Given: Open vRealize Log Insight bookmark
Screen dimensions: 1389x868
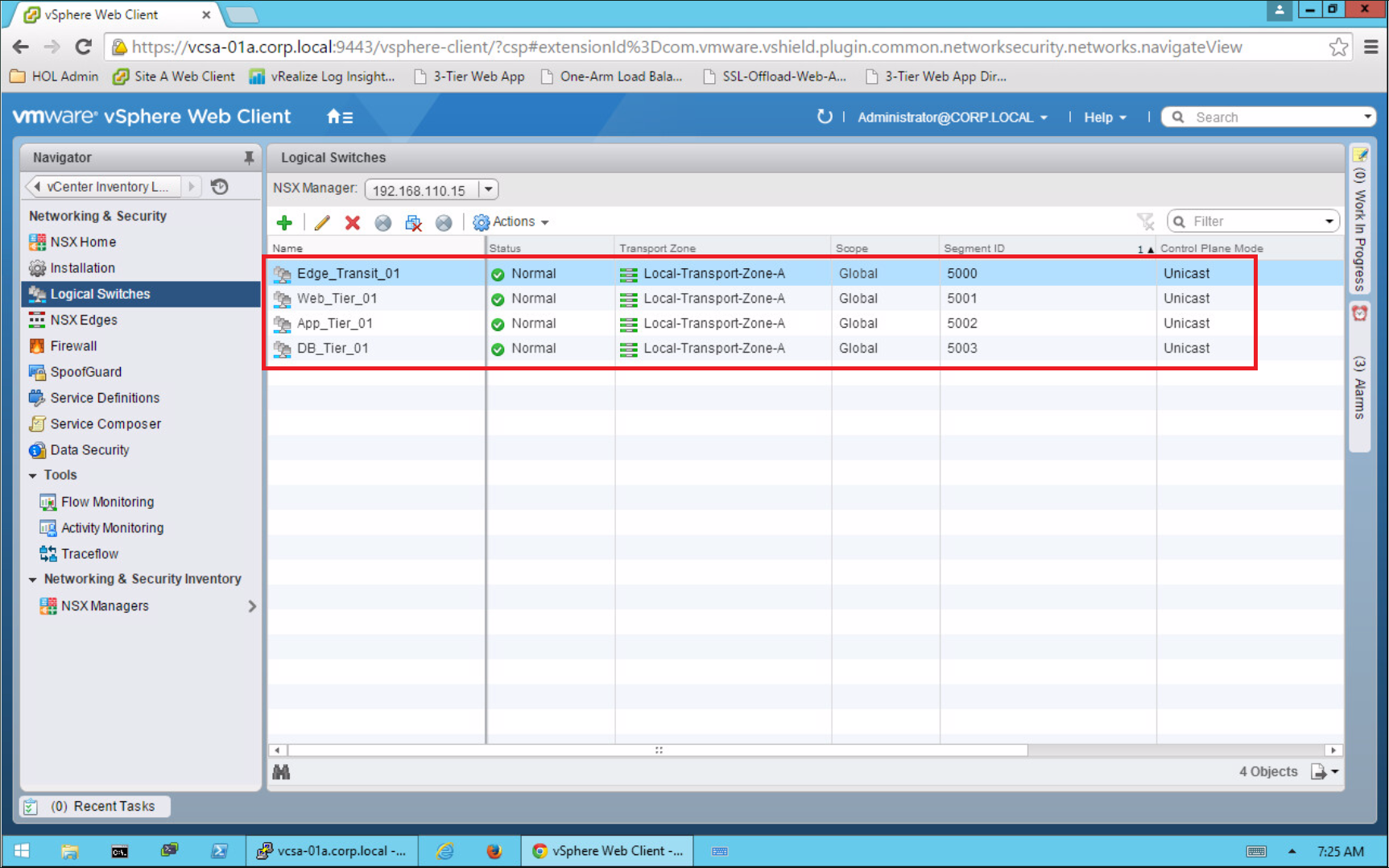Looking at the screenshot, I should click(322, 76).
